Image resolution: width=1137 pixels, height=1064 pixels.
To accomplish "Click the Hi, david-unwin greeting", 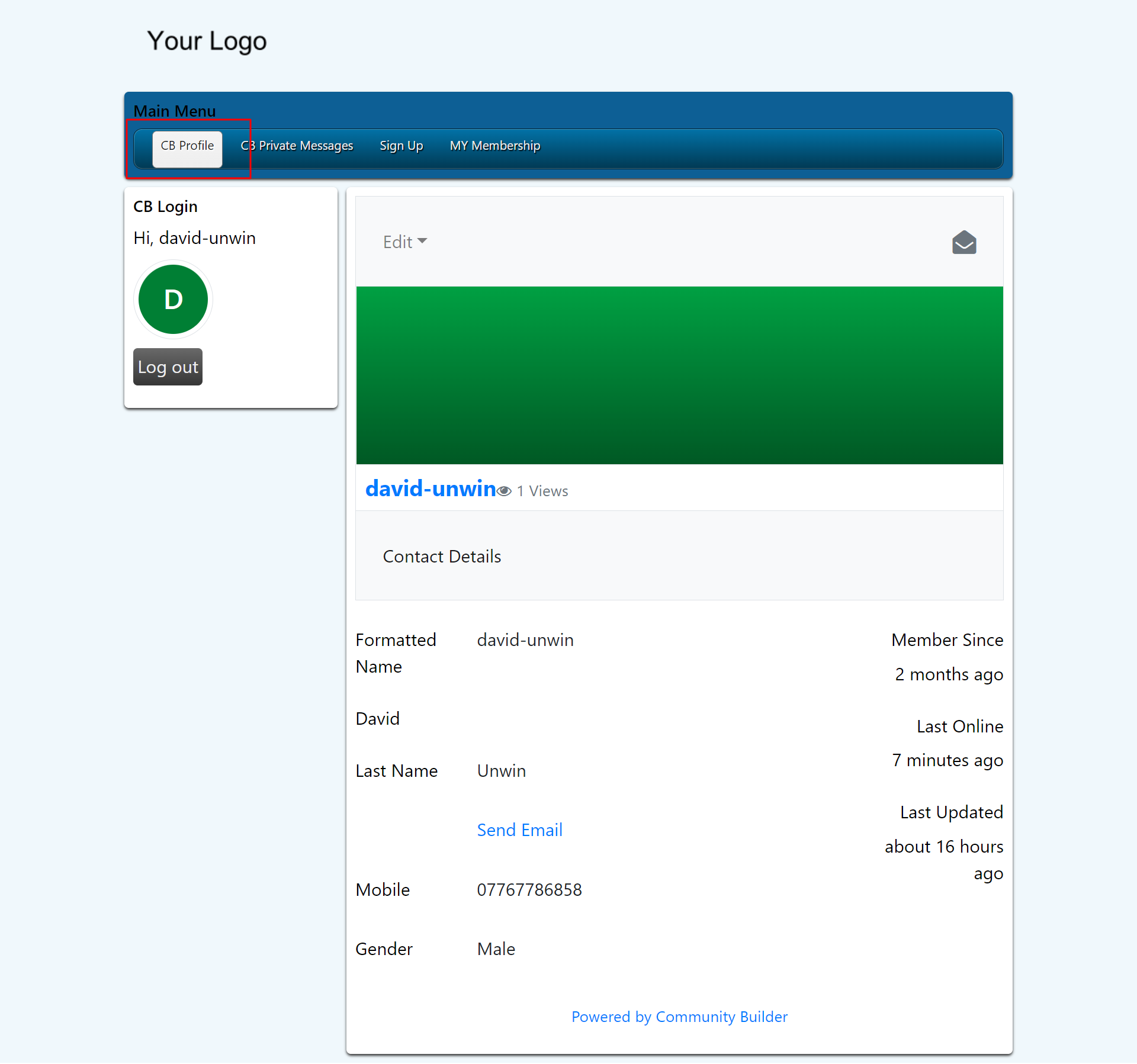I will [195, 238].
